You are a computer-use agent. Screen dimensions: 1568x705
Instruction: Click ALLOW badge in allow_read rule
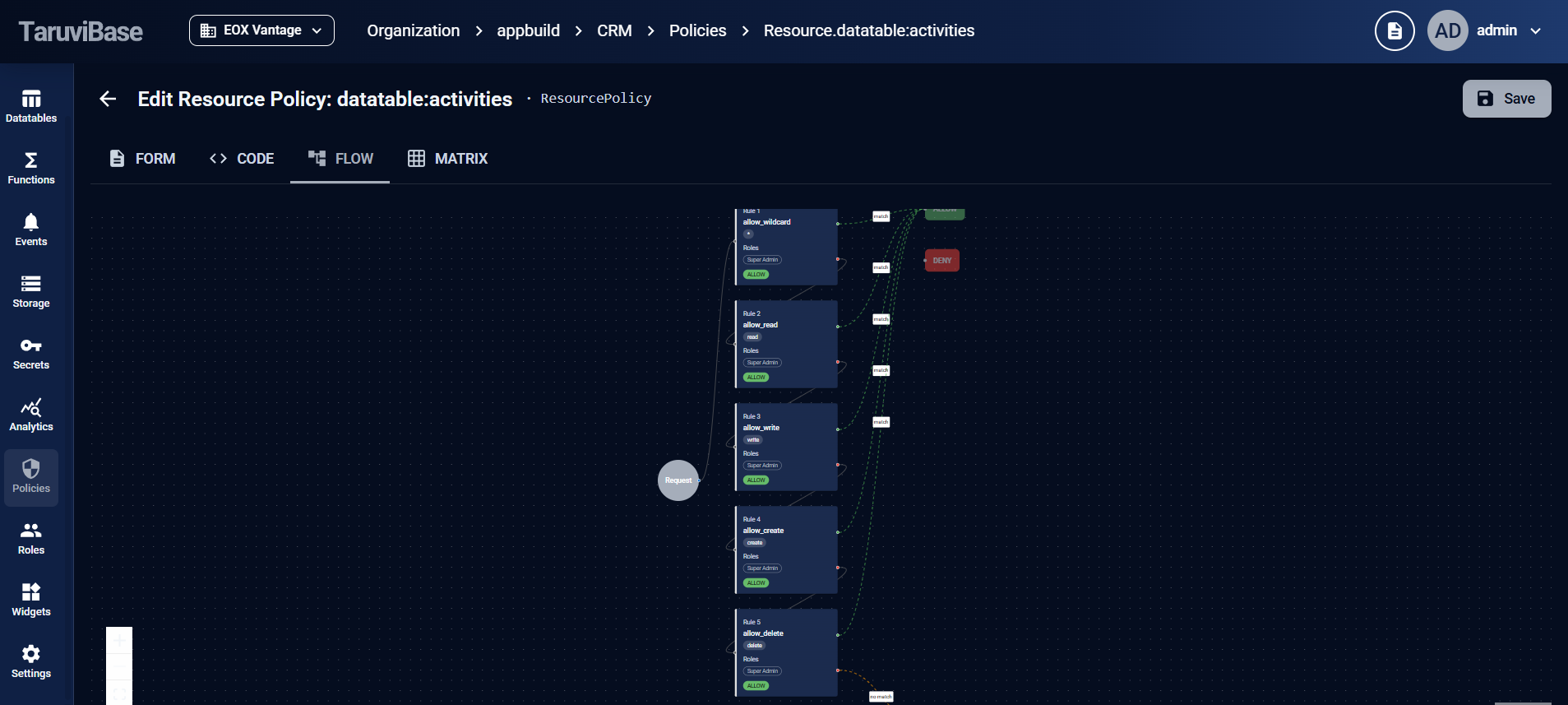756,378
